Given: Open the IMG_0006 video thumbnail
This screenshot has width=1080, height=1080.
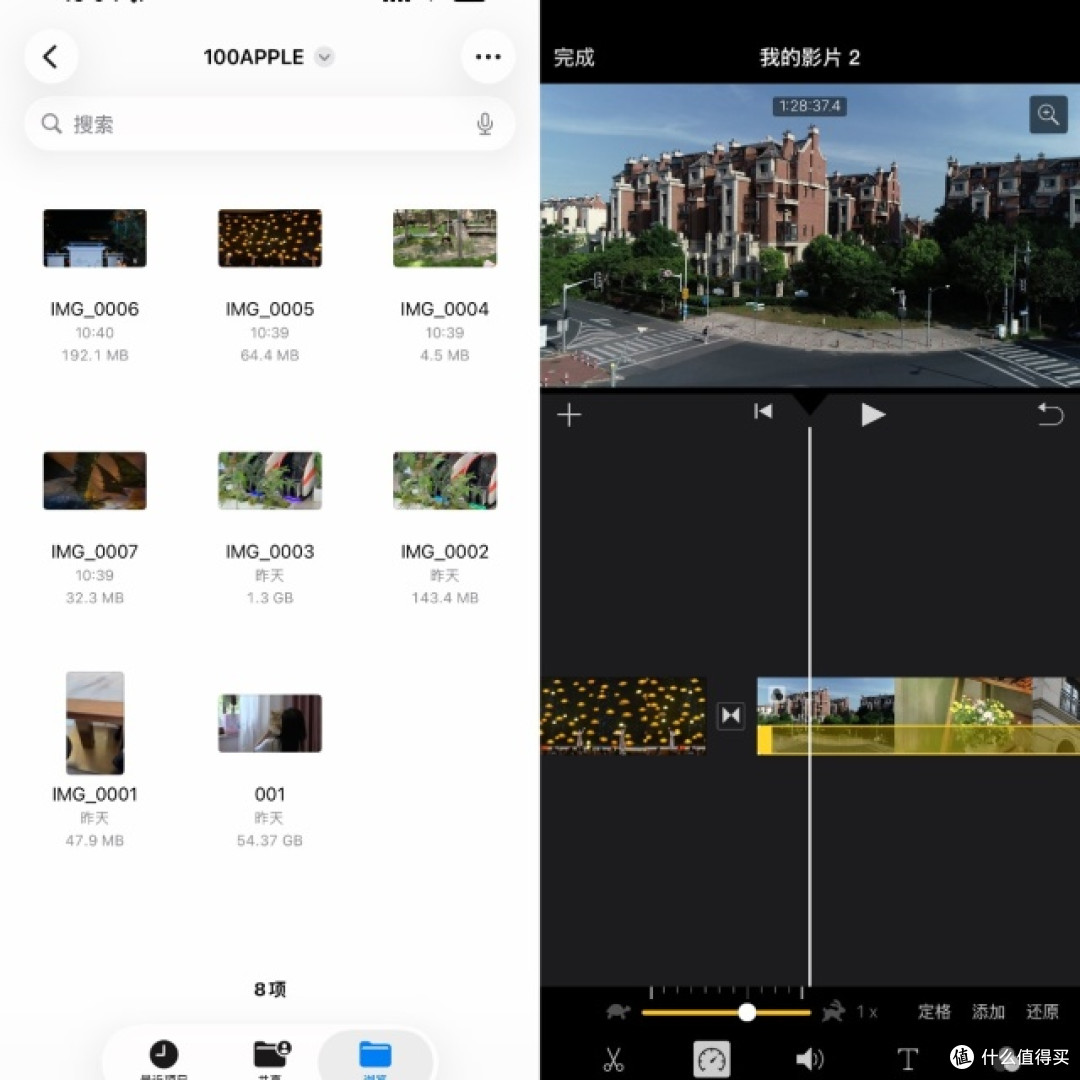Looking at the screenshot, I should (x=94, y=238).
